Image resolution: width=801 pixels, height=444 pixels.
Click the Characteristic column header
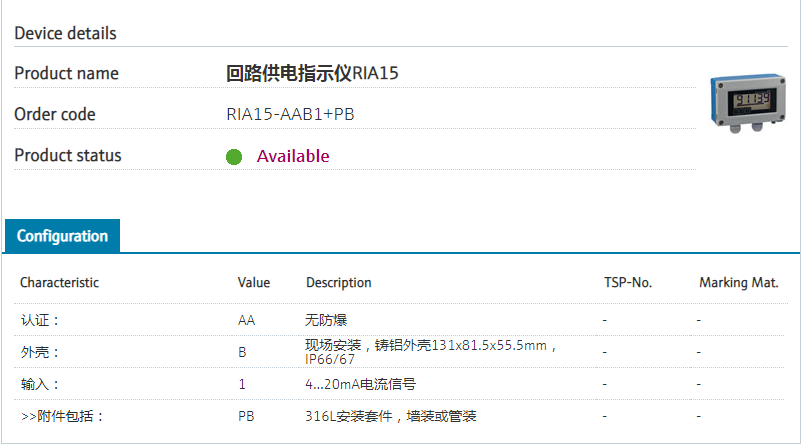[59, 283]
